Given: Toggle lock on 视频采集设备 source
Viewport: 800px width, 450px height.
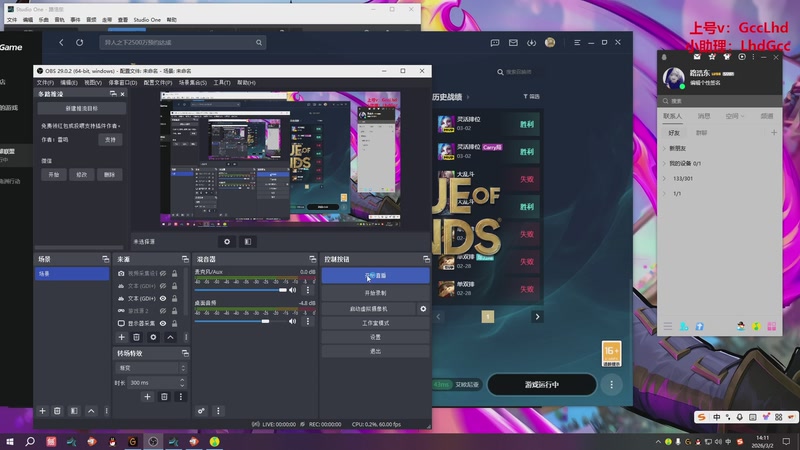Looking at the screenshot, I should tap(174, 273).
